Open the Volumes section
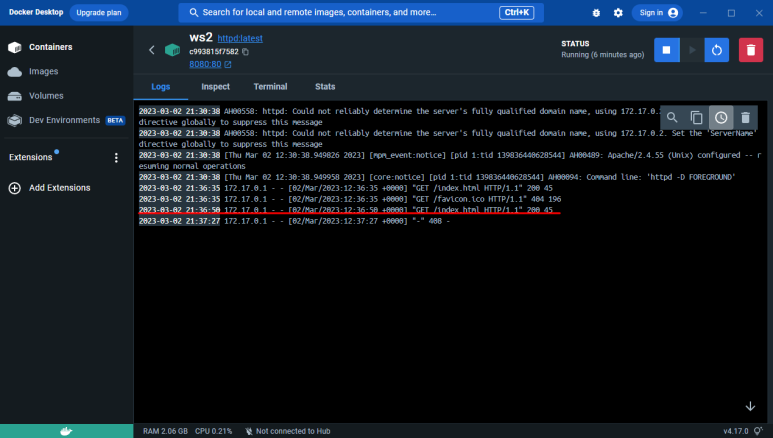The width and height of the screenshot is (773, 438). (46, 96)
